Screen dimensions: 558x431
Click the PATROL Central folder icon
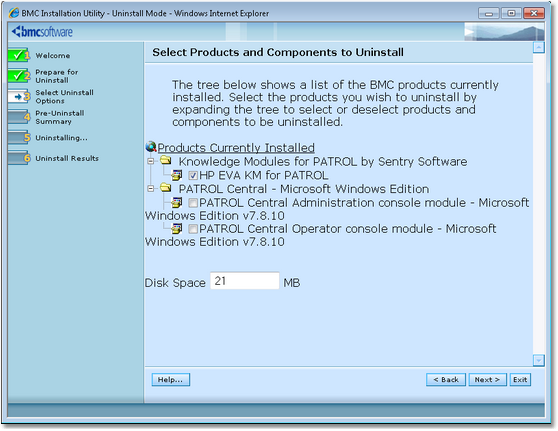click(x=165, y=188)
